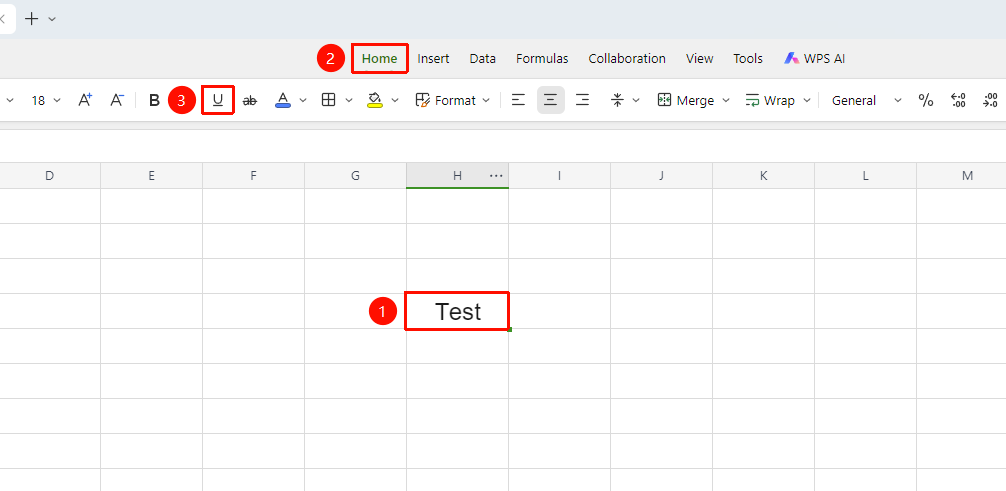This screenshot has width=1006, height=491.
Task: Select column D header
Action: [49, 175]
